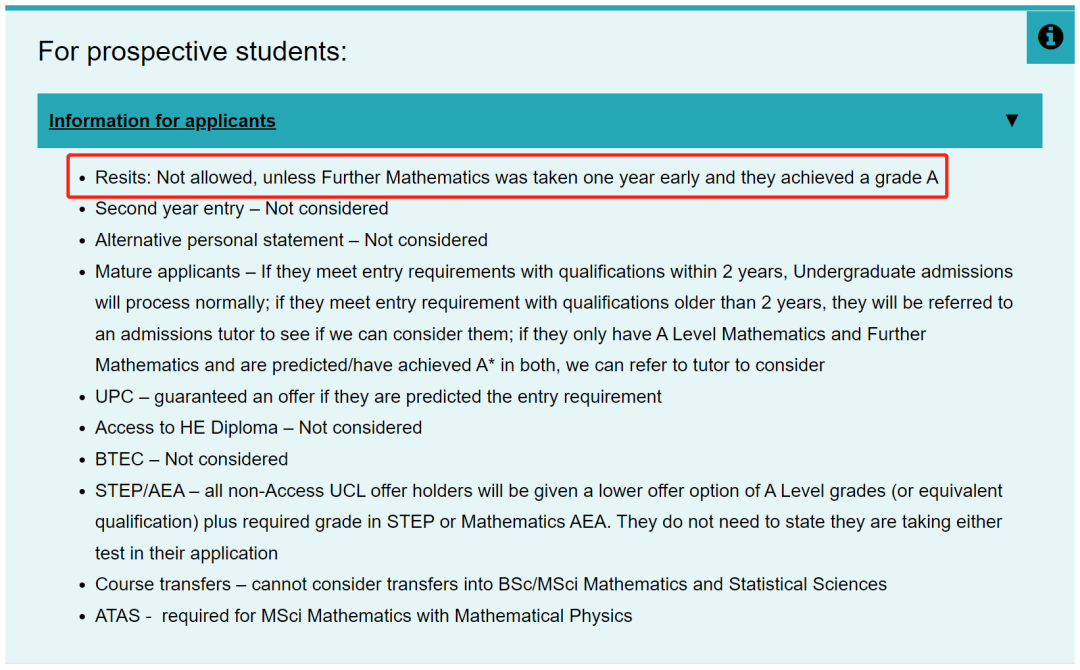1080x670 pixels.
Task: Click 'Mathematics and Statistical Sciences' course name
Action: click(735, 585)
